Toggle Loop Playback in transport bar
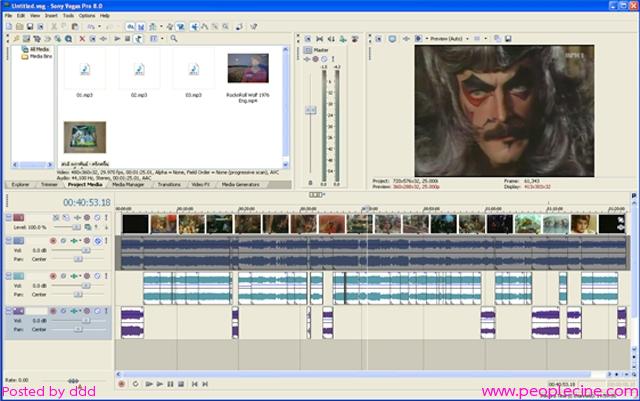 135,384
